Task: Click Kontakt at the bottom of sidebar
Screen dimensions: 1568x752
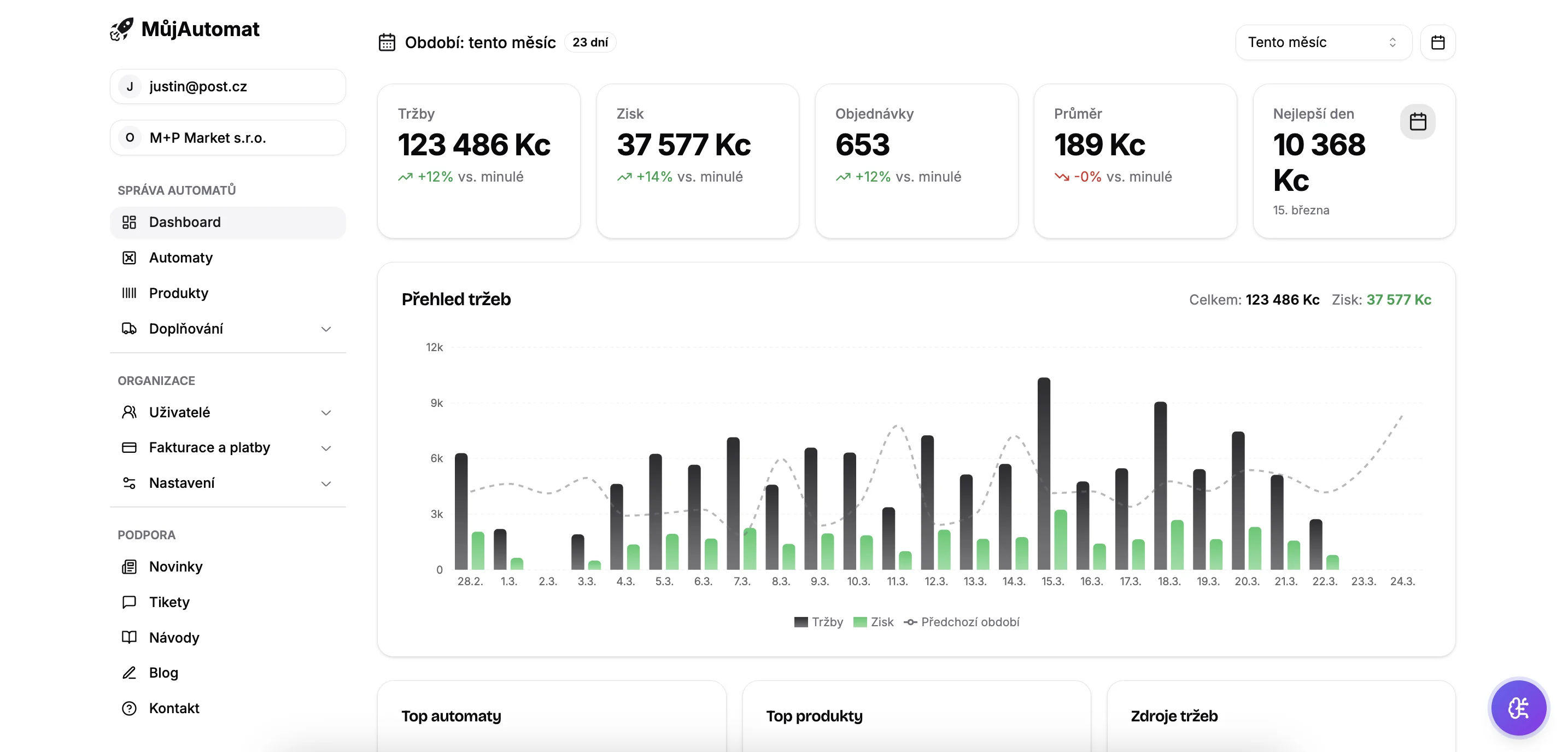Action: 174,708
